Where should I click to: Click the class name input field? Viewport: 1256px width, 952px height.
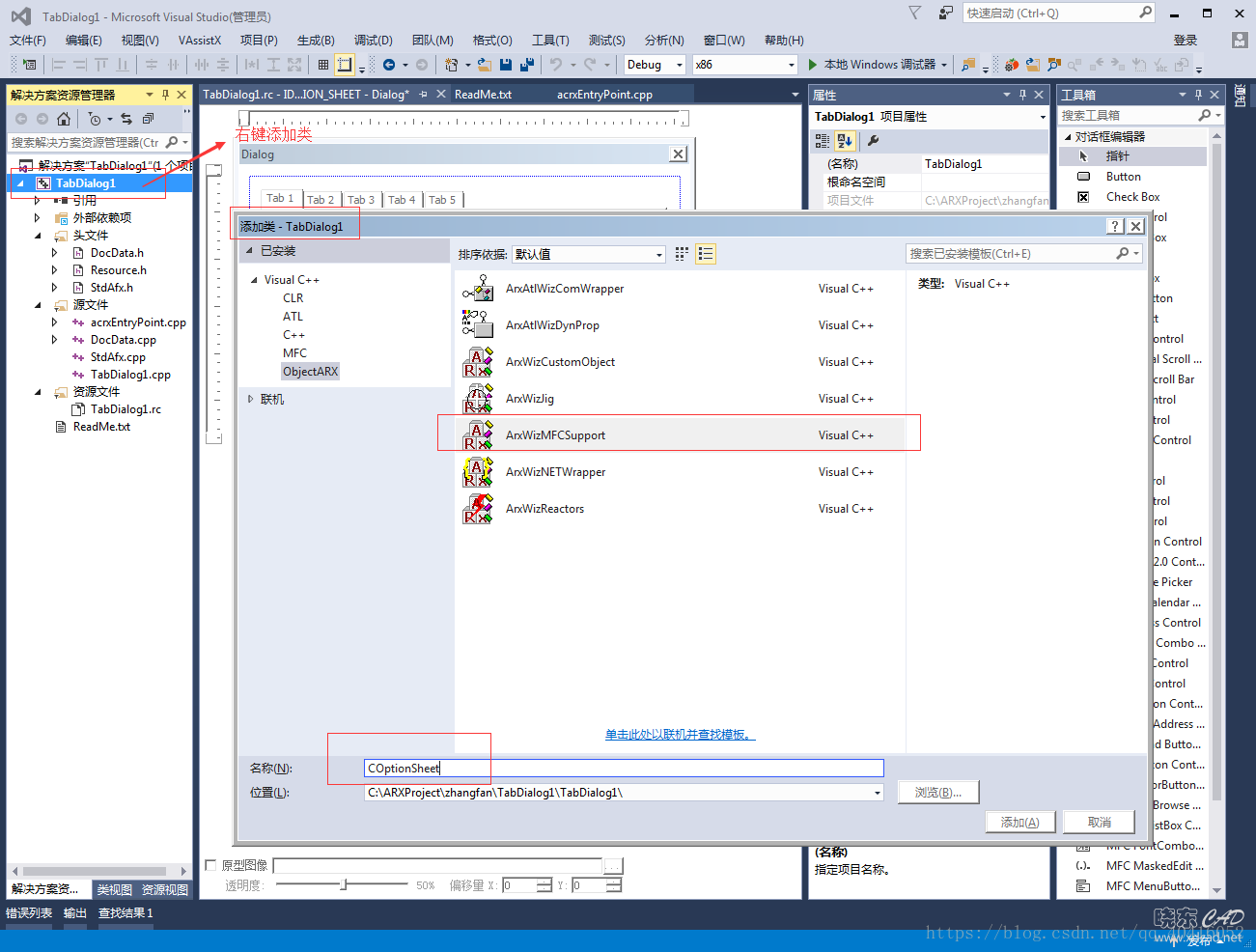[x=624, y=769]
